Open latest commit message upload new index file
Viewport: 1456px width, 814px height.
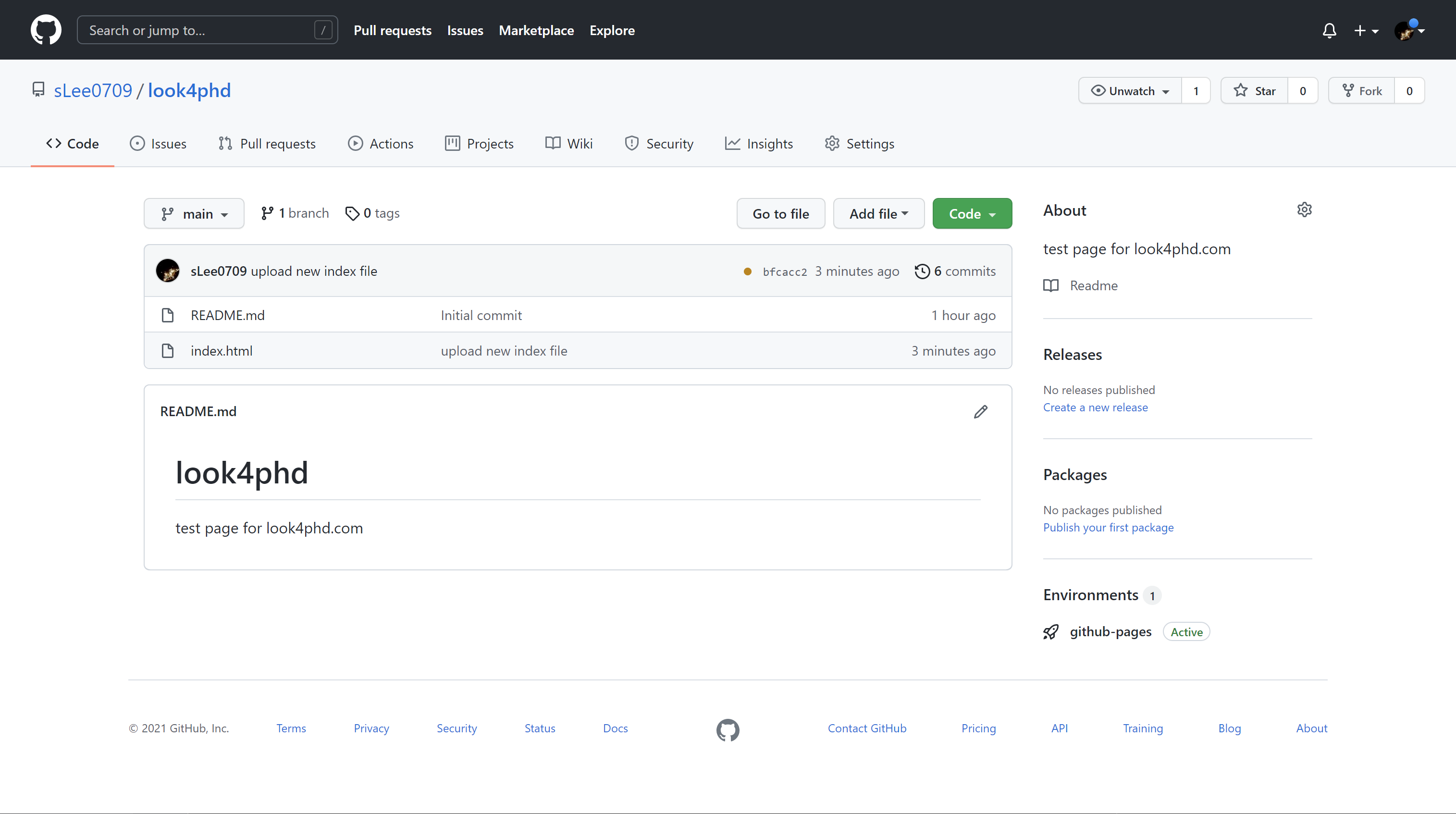point(314,271)
